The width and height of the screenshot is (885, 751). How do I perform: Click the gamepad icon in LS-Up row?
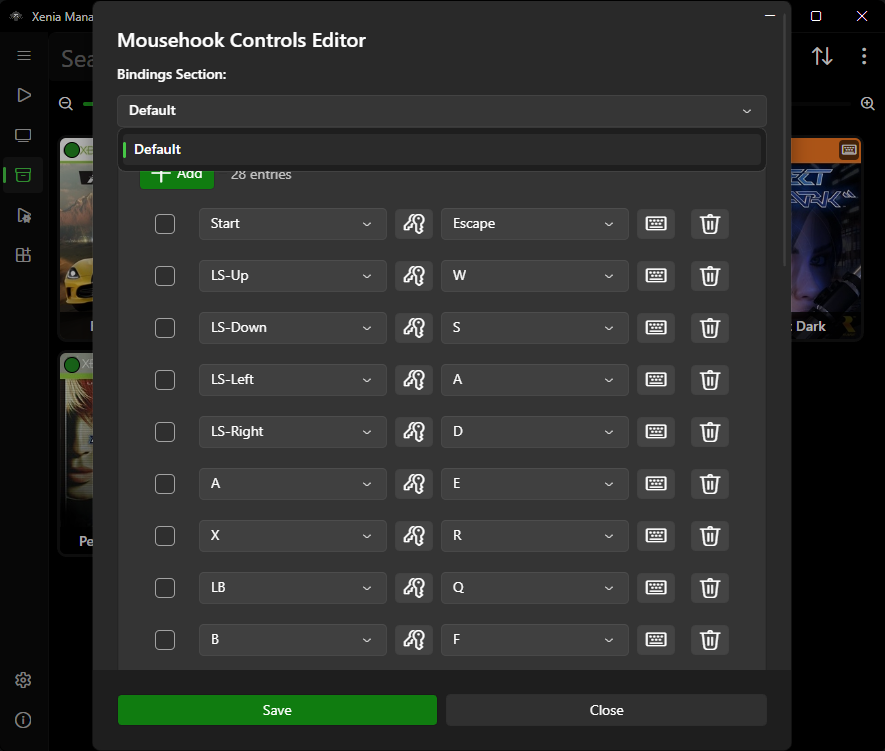tap(414, 276)
